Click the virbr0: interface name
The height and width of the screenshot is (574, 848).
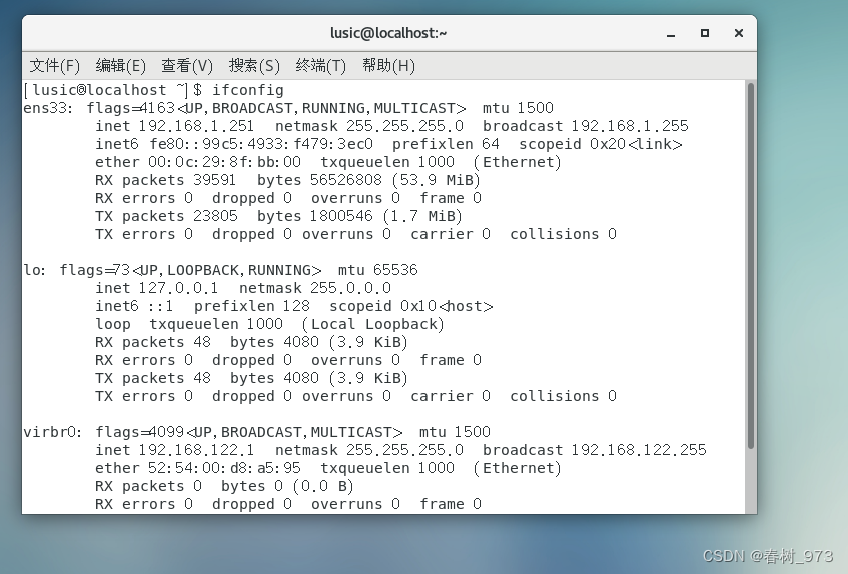point(52,432)
